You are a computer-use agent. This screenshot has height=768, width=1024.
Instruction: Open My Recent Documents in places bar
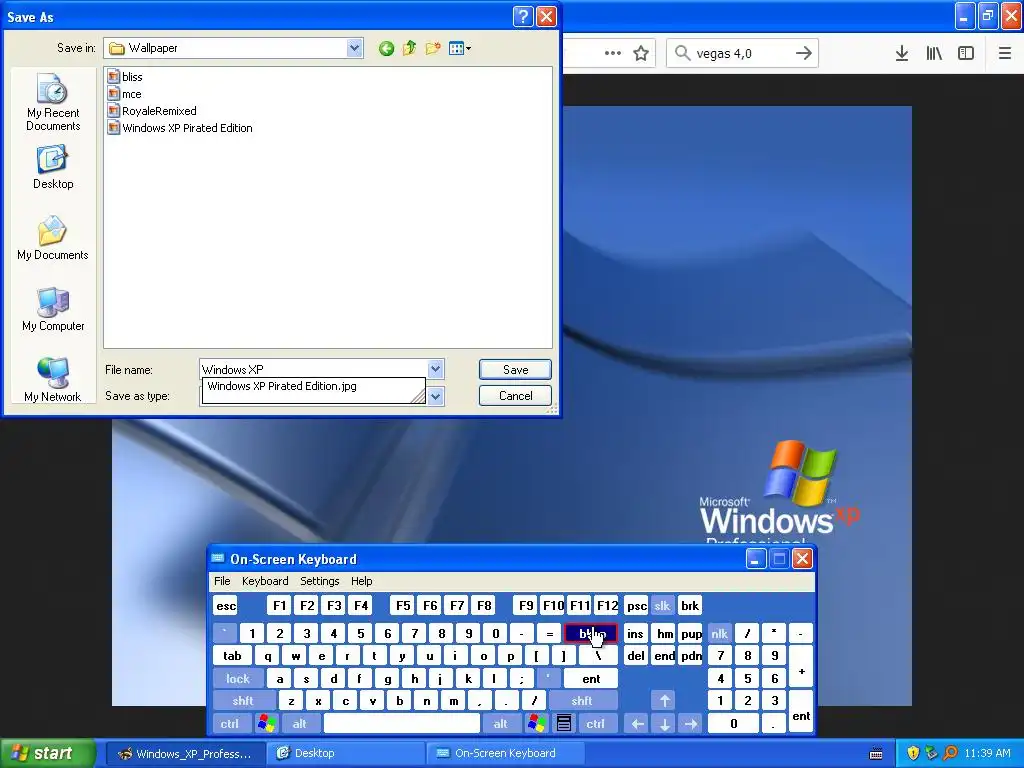pyautogui.click(x=53, y=103)
